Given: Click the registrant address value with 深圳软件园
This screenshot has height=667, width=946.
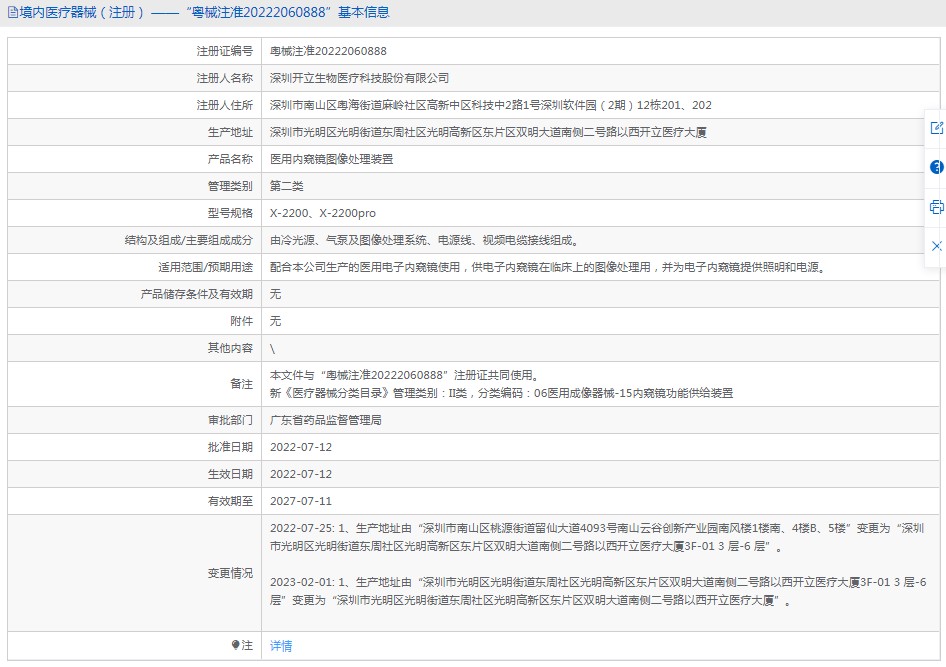Looking at the screenshot, I should click(490, 105).
